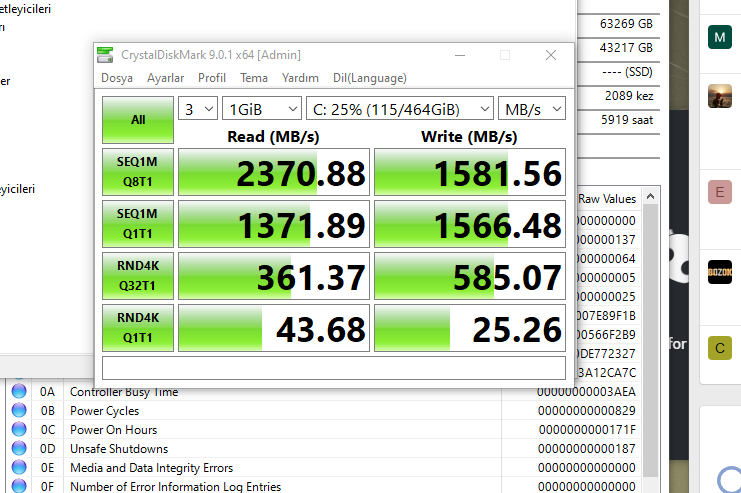Click the SEQ1M Q8T1 write result 1581.56

tap(470, 172)
